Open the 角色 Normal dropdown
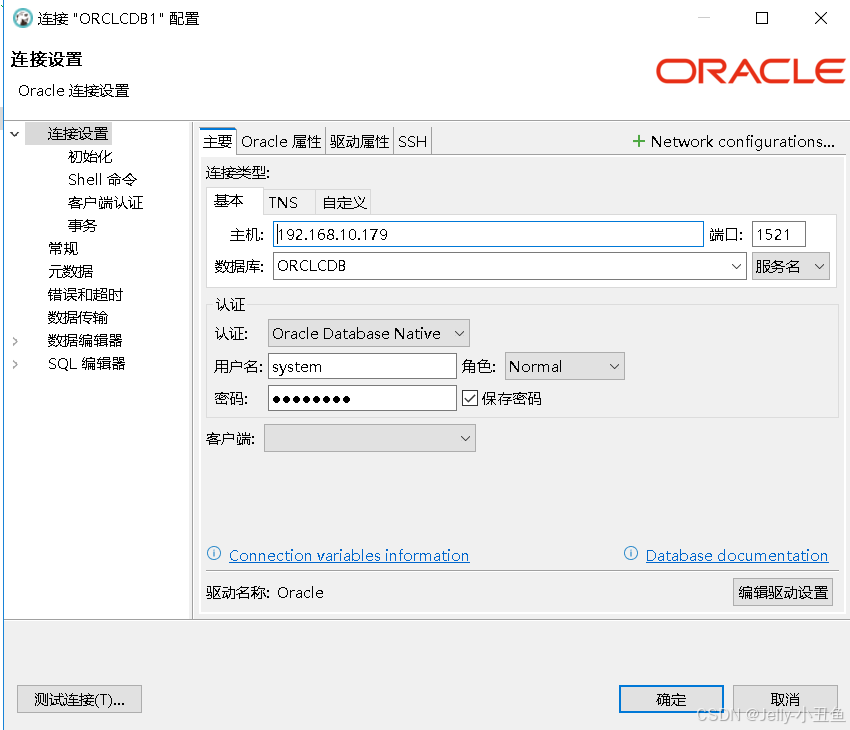Image resolution: width=850 pixels, height=730 pixels. pyautogui.click(x=564, y=366)
